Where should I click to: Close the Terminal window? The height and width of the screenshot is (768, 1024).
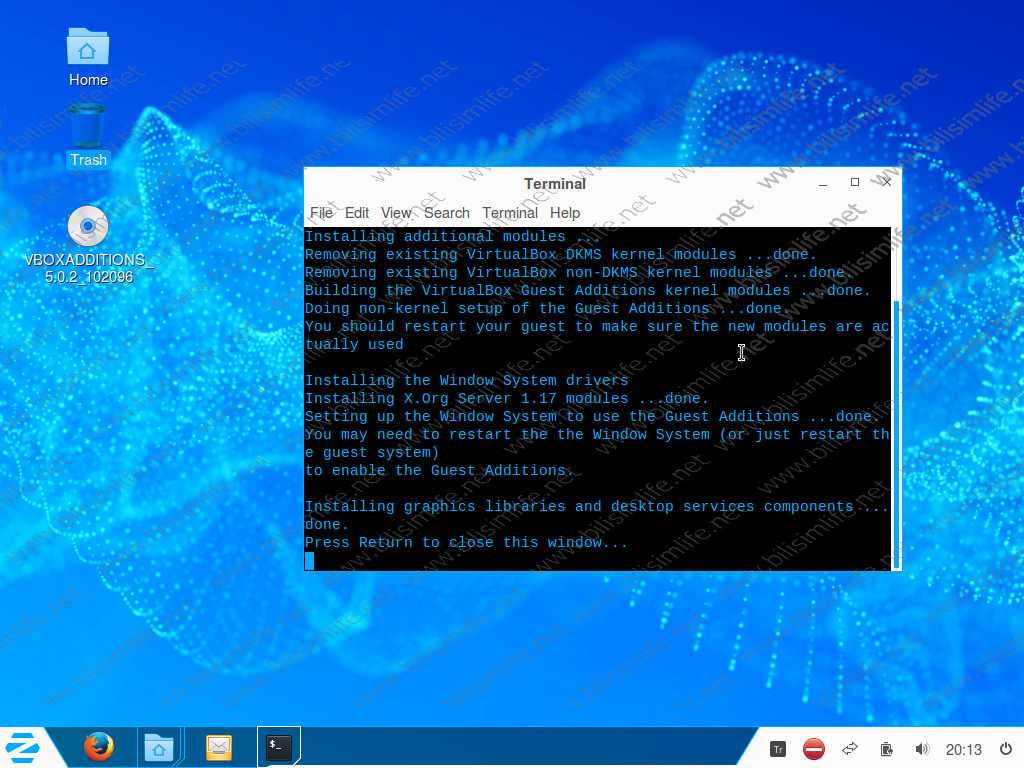click(886, 182)
